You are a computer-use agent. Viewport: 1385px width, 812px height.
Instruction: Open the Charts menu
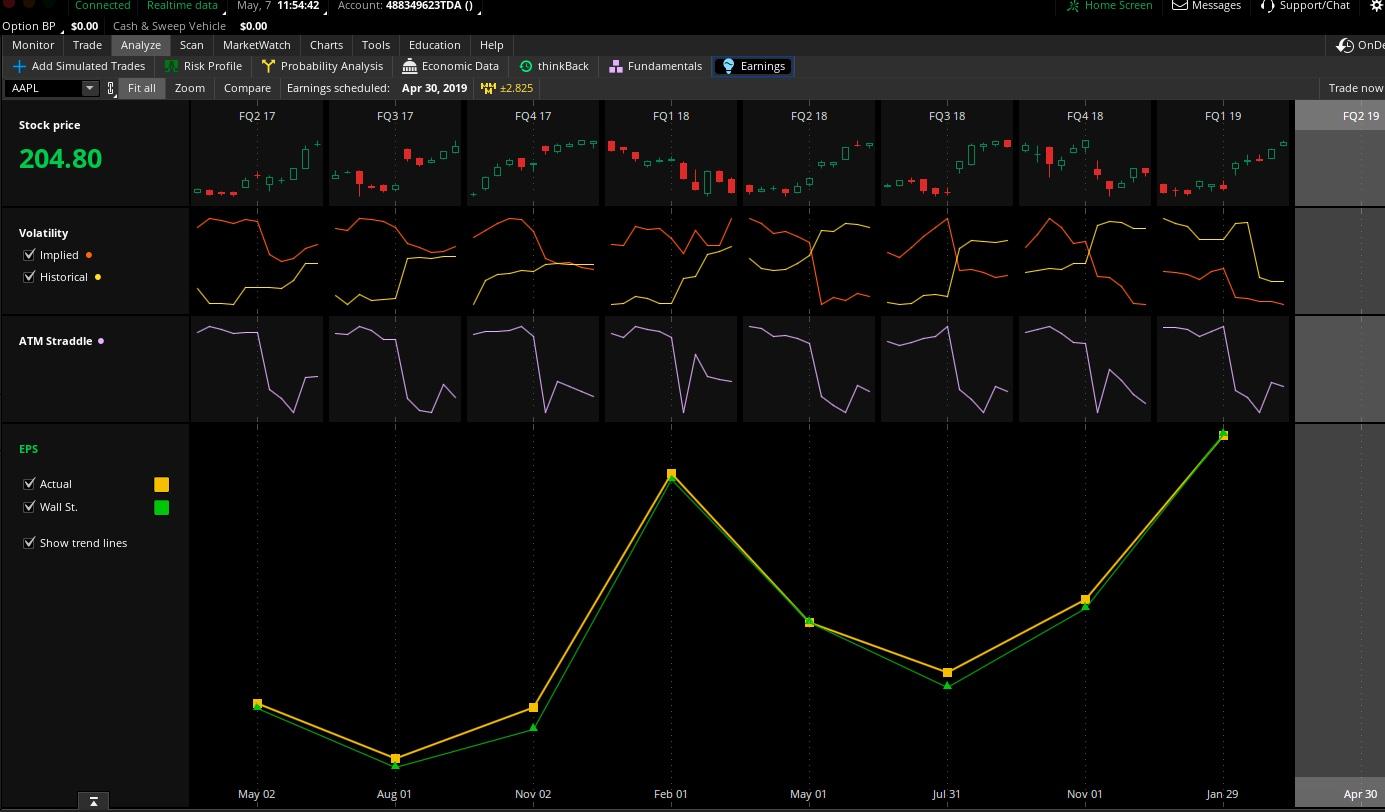tap(326, 45)
